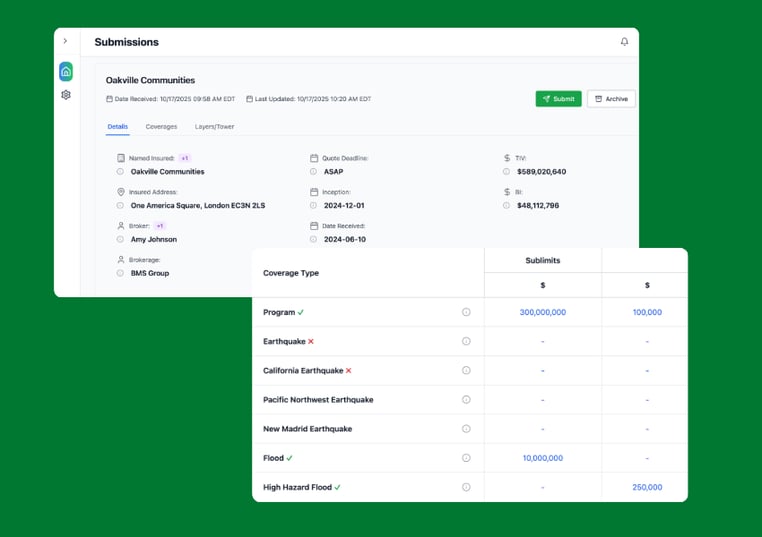Open settings gear in sidebar
The height and width of the screenshot is (537, 762).
pos(66,95)
